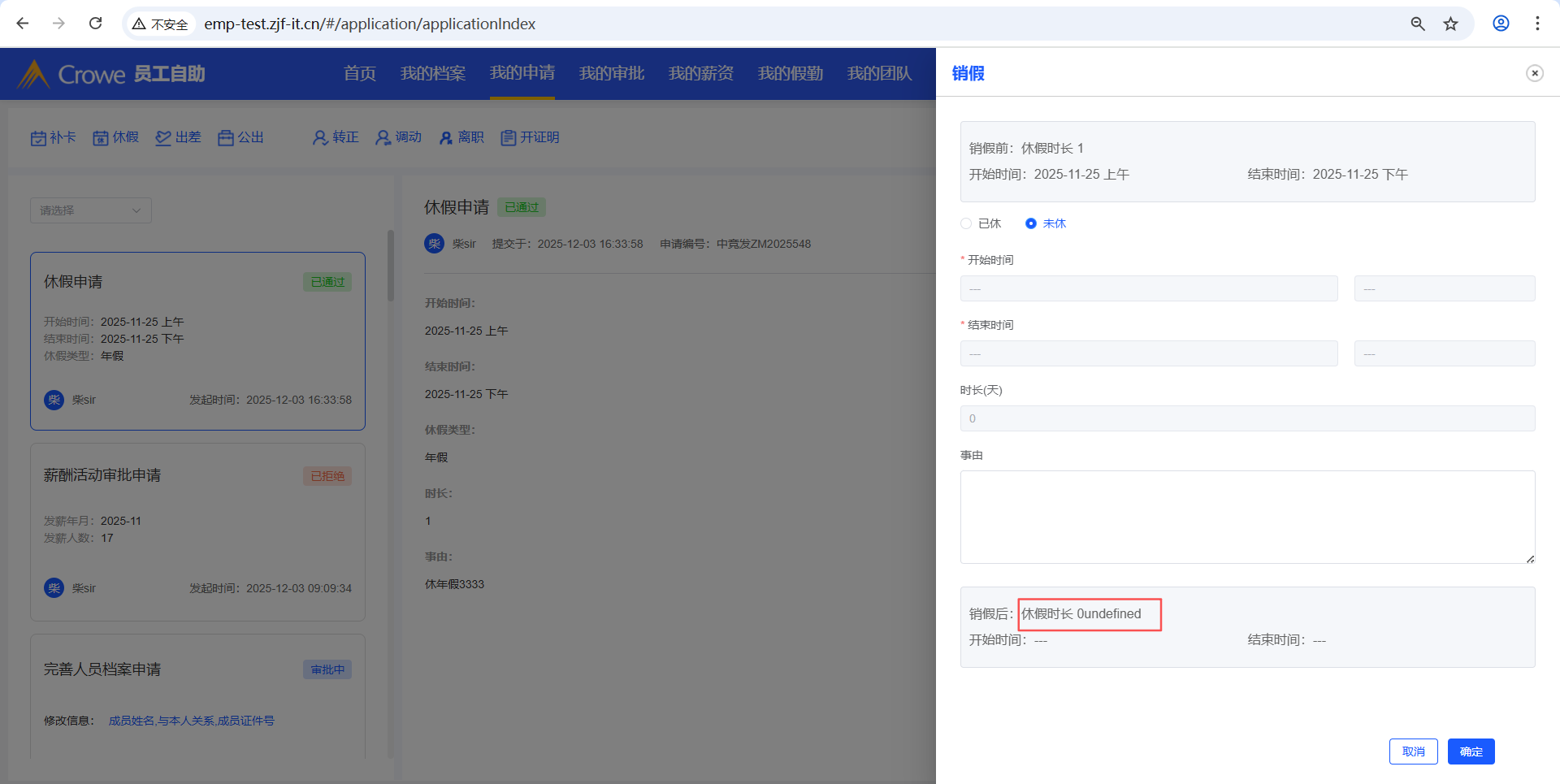The height and width of the screenshot is (784, 1560).
Task: Go back with the browser back arrow
Action: [23, 24]
